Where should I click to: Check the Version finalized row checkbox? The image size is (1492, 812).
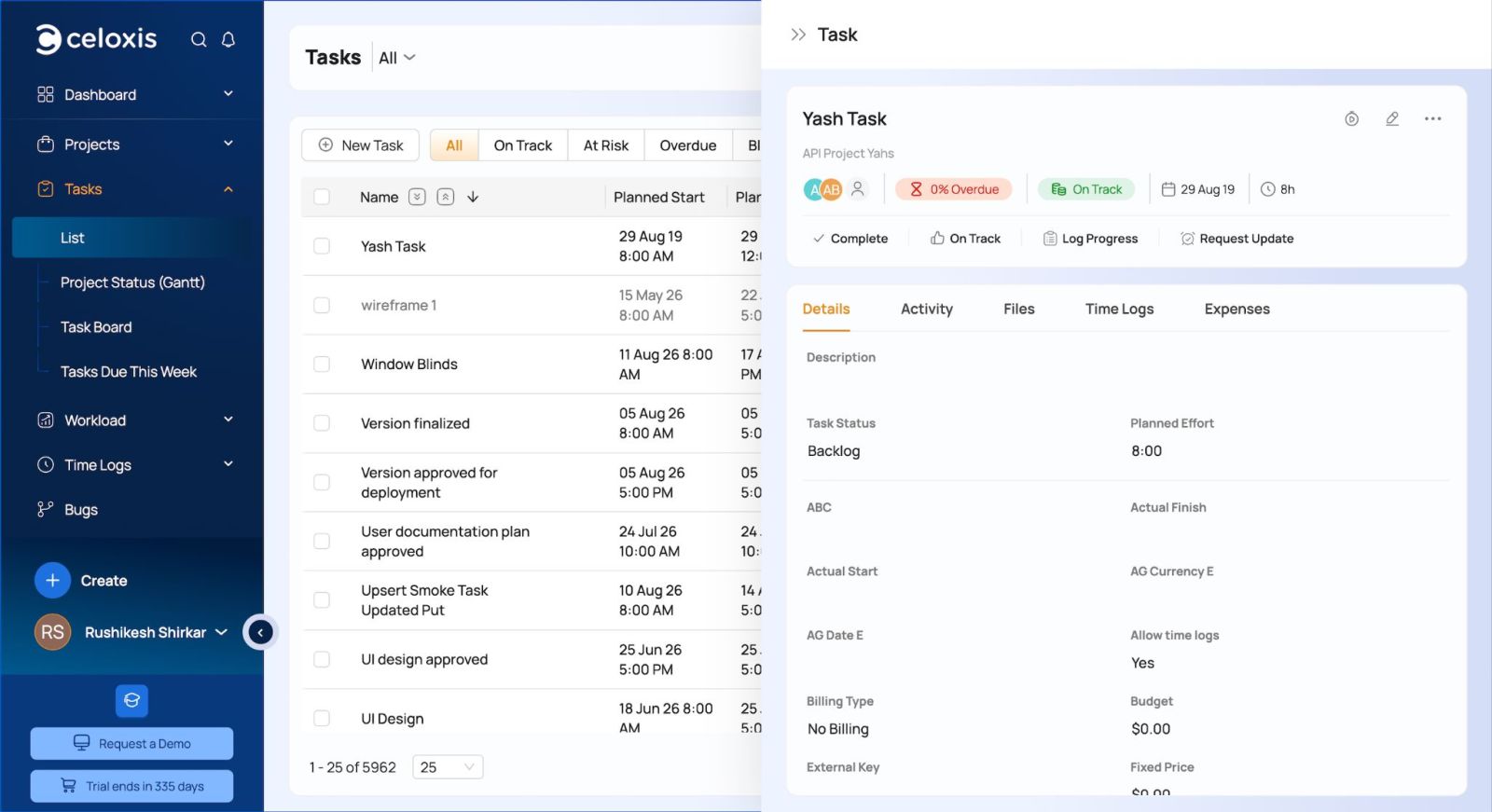point(322,423)
